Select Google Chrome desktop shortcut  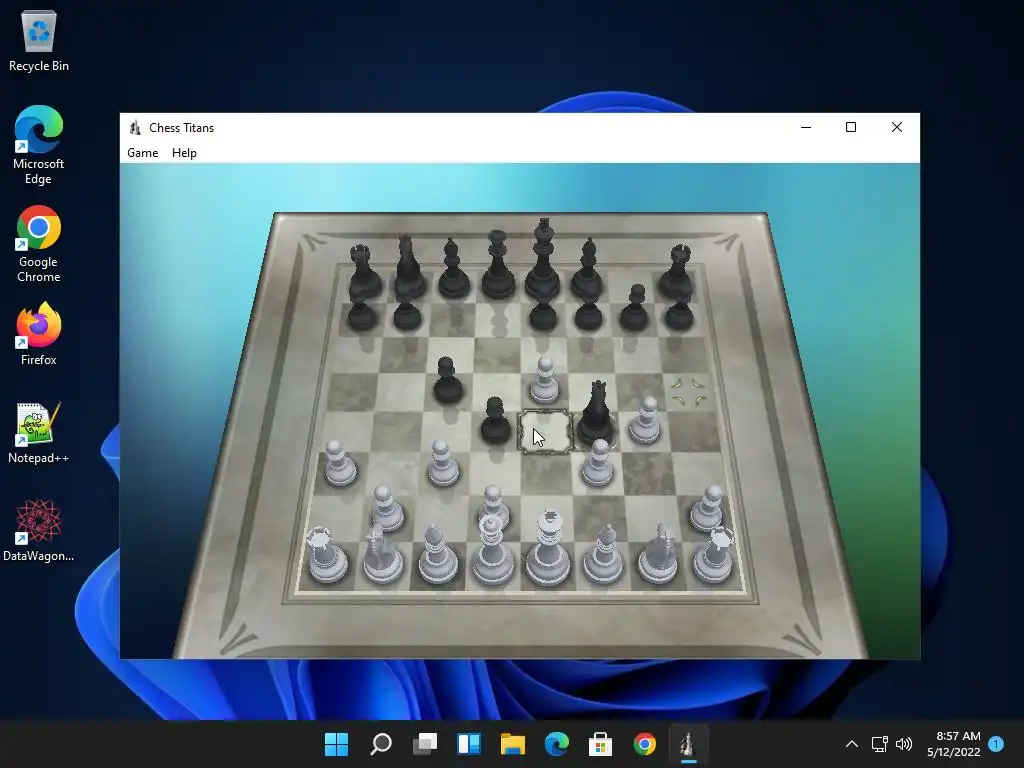[x=39, y=244]
